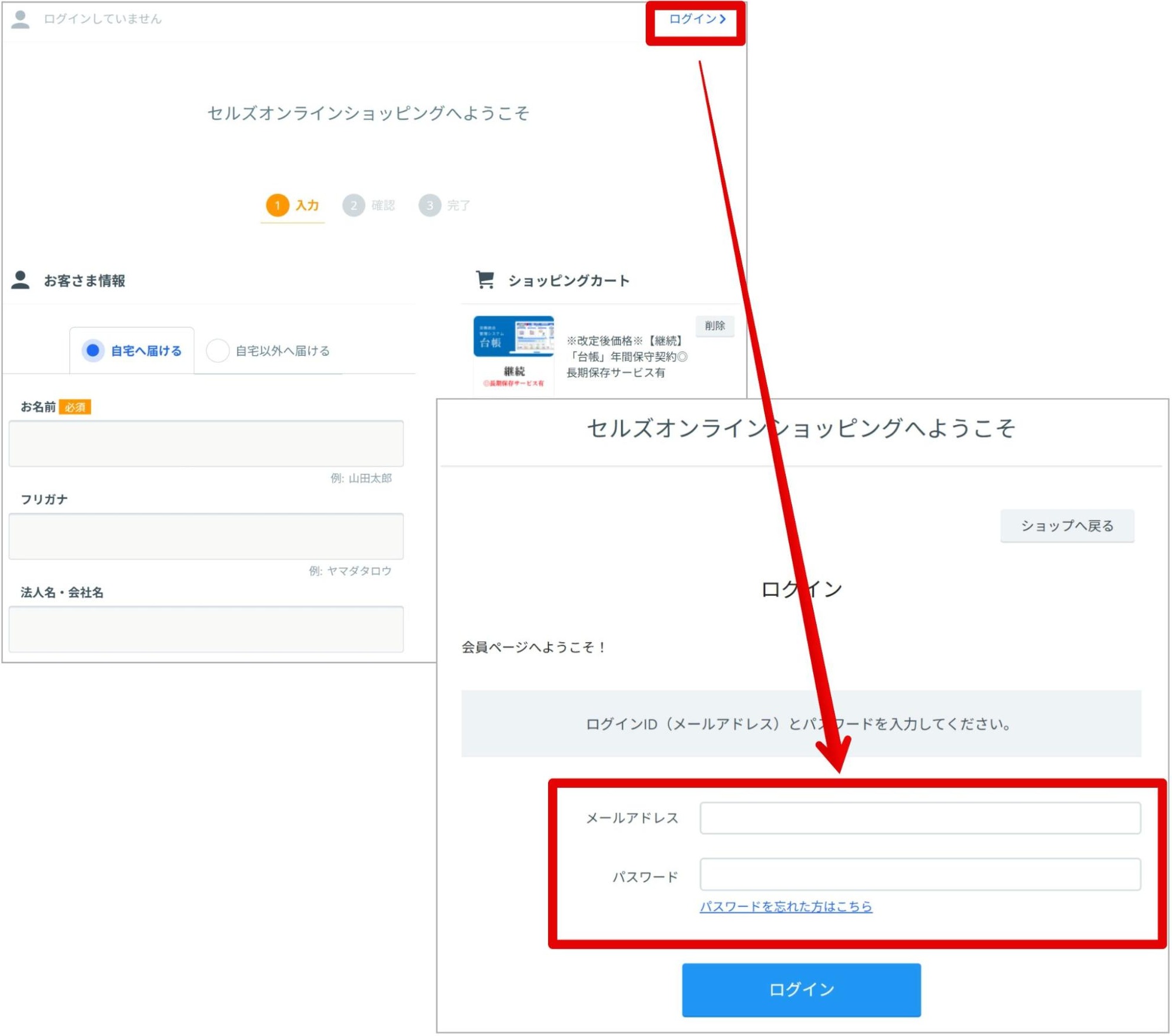The image size is (1172, 1036).
Task: Click the 必須 badge beside お名前
Action: [75, 407]
